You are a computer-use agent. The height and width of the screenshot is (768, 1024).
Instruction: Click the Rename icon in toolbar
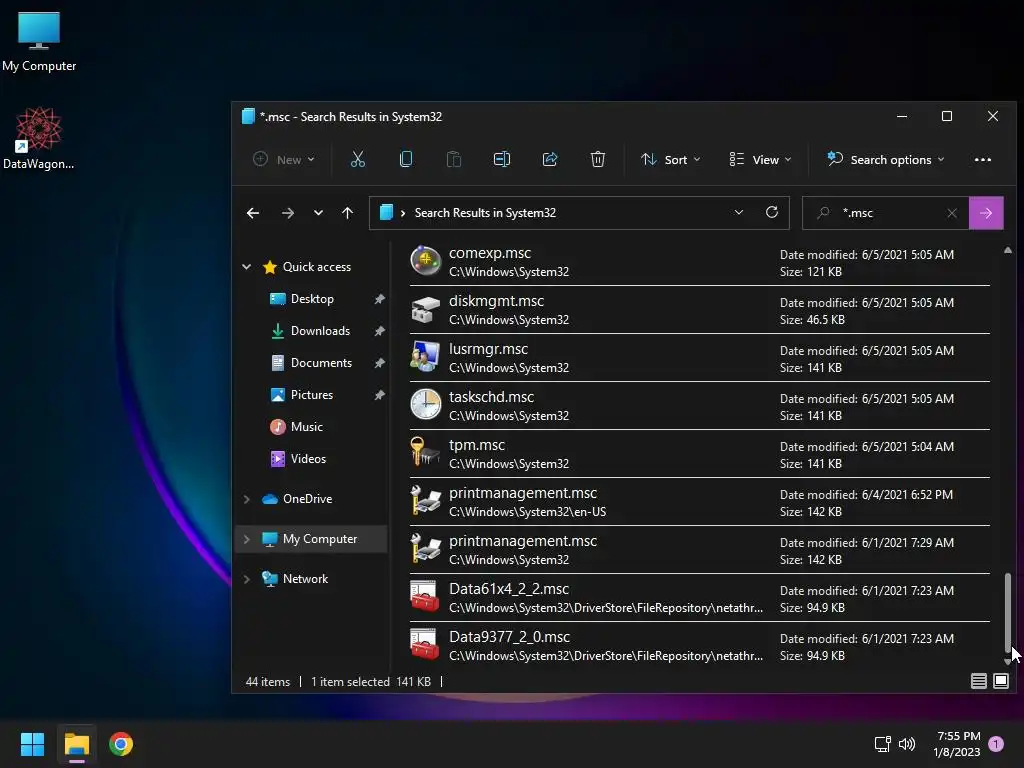[x=502, y=159]
